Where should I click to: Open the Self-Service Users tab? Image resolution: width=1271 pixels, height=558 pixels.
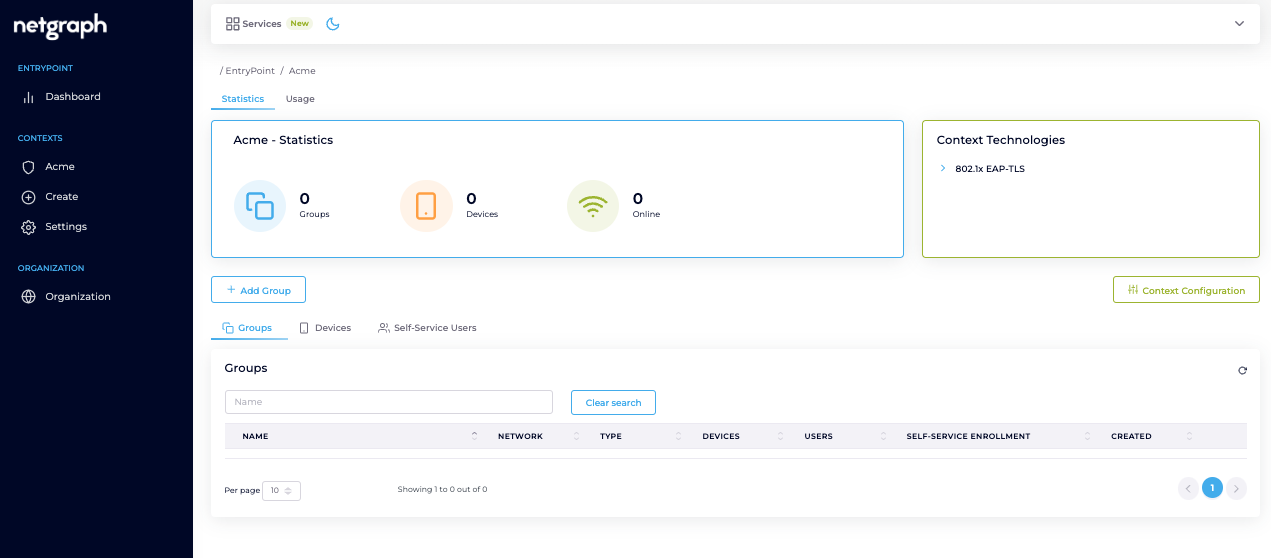click(427, 328)
